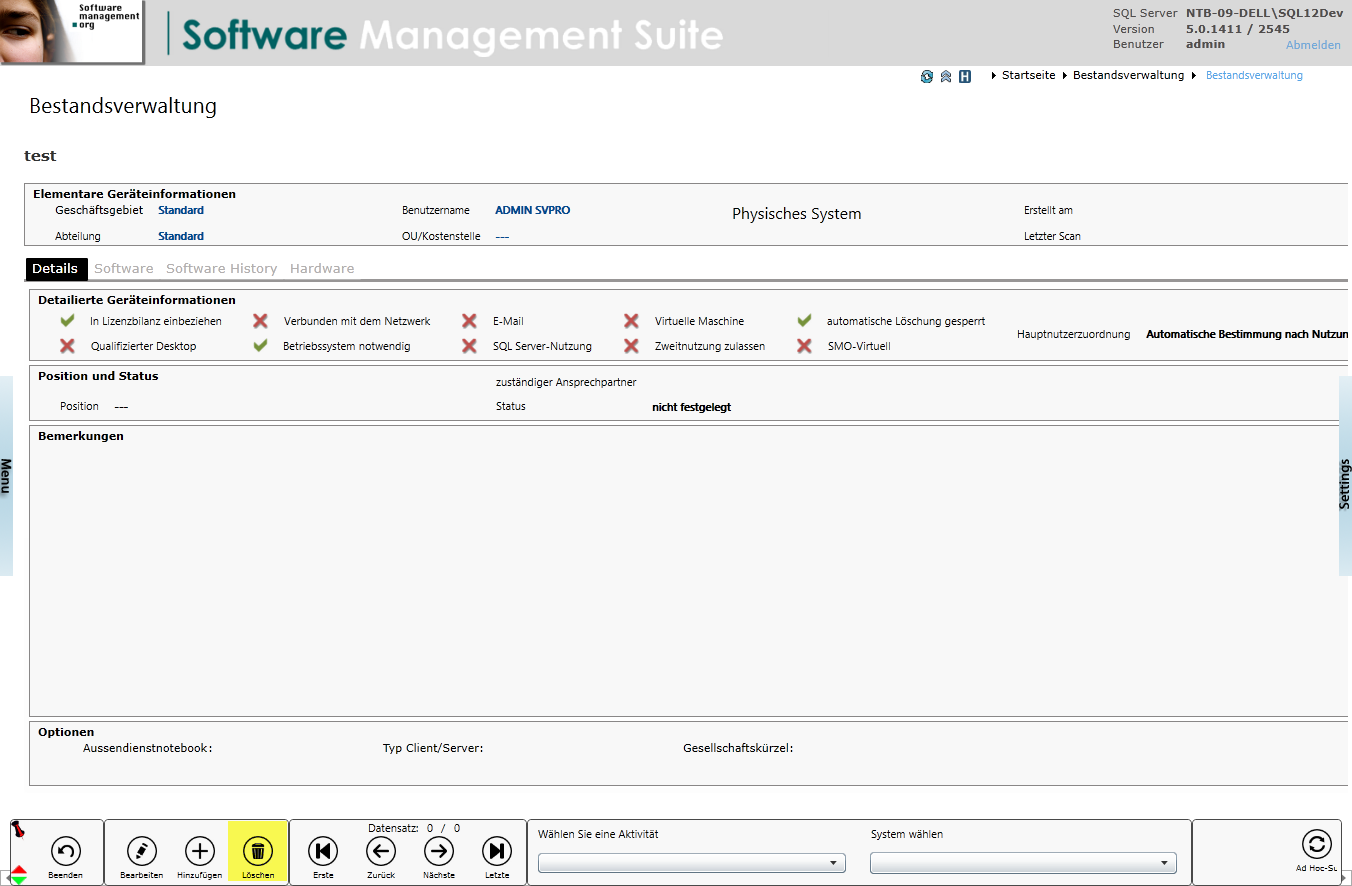
Task: Click the Löschen trash icon
Action: [x=258, y=851]
